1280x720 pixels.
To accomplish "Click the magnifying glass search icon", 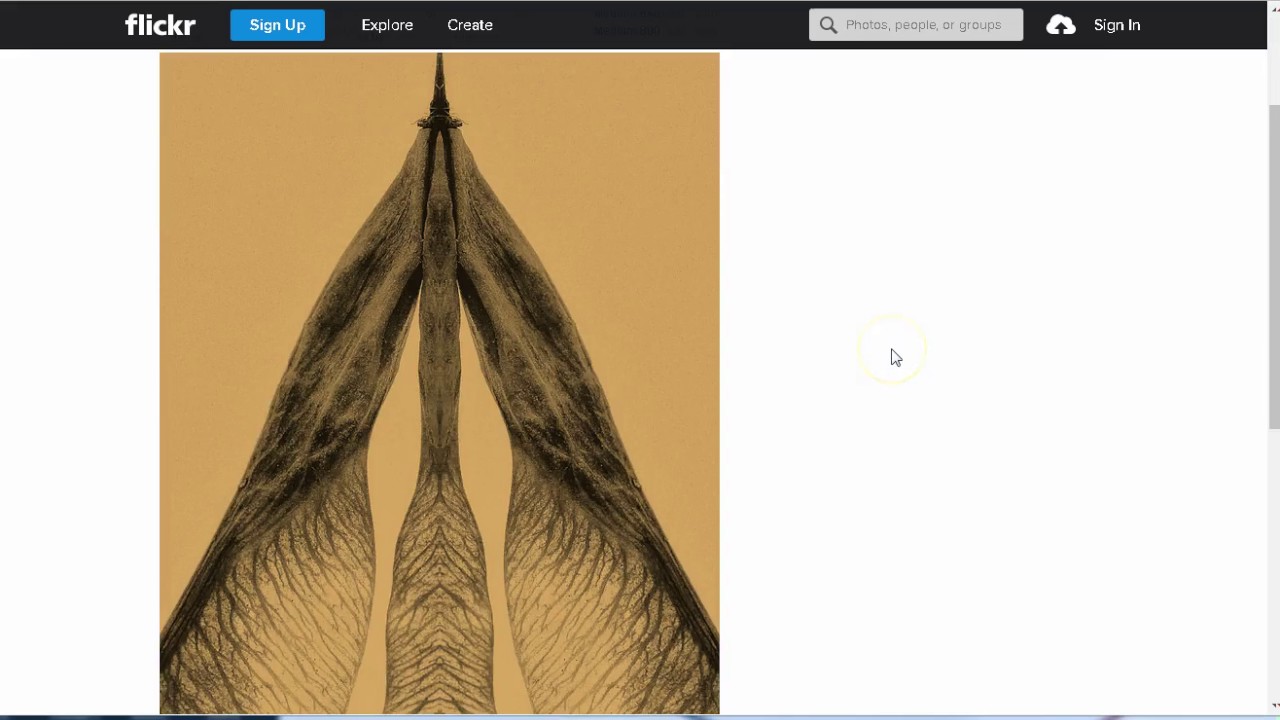I will (828, 25).
